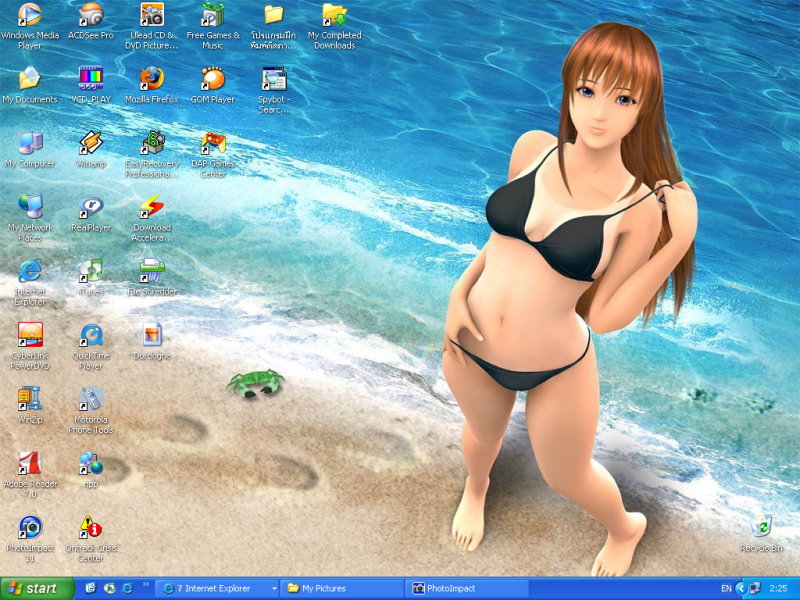Switch to My Pictures taskbar window

click(342, 588)
